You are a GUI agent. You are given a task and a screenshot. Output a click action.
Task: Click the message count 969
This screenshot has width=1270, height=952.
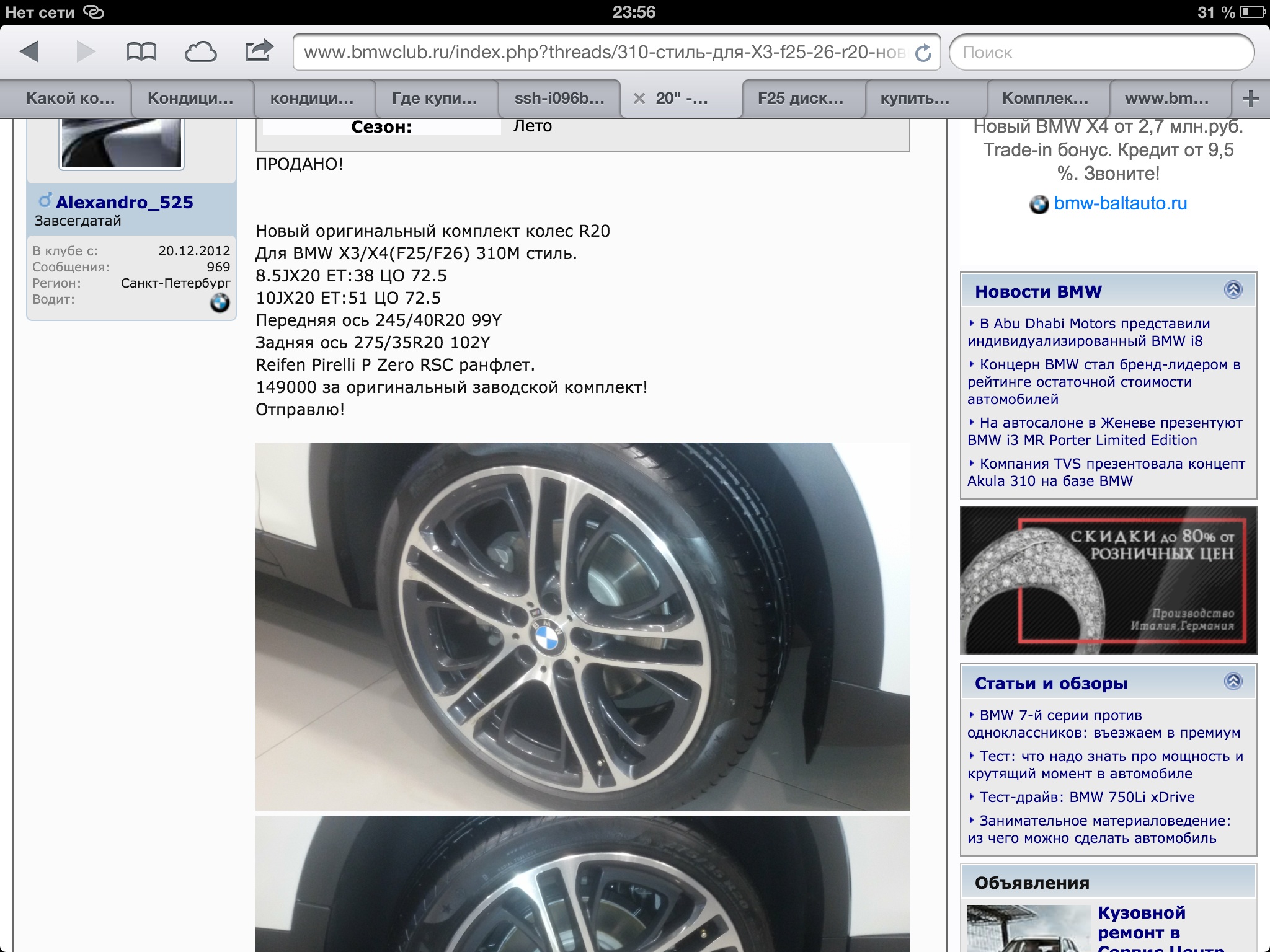coord(218,267)
